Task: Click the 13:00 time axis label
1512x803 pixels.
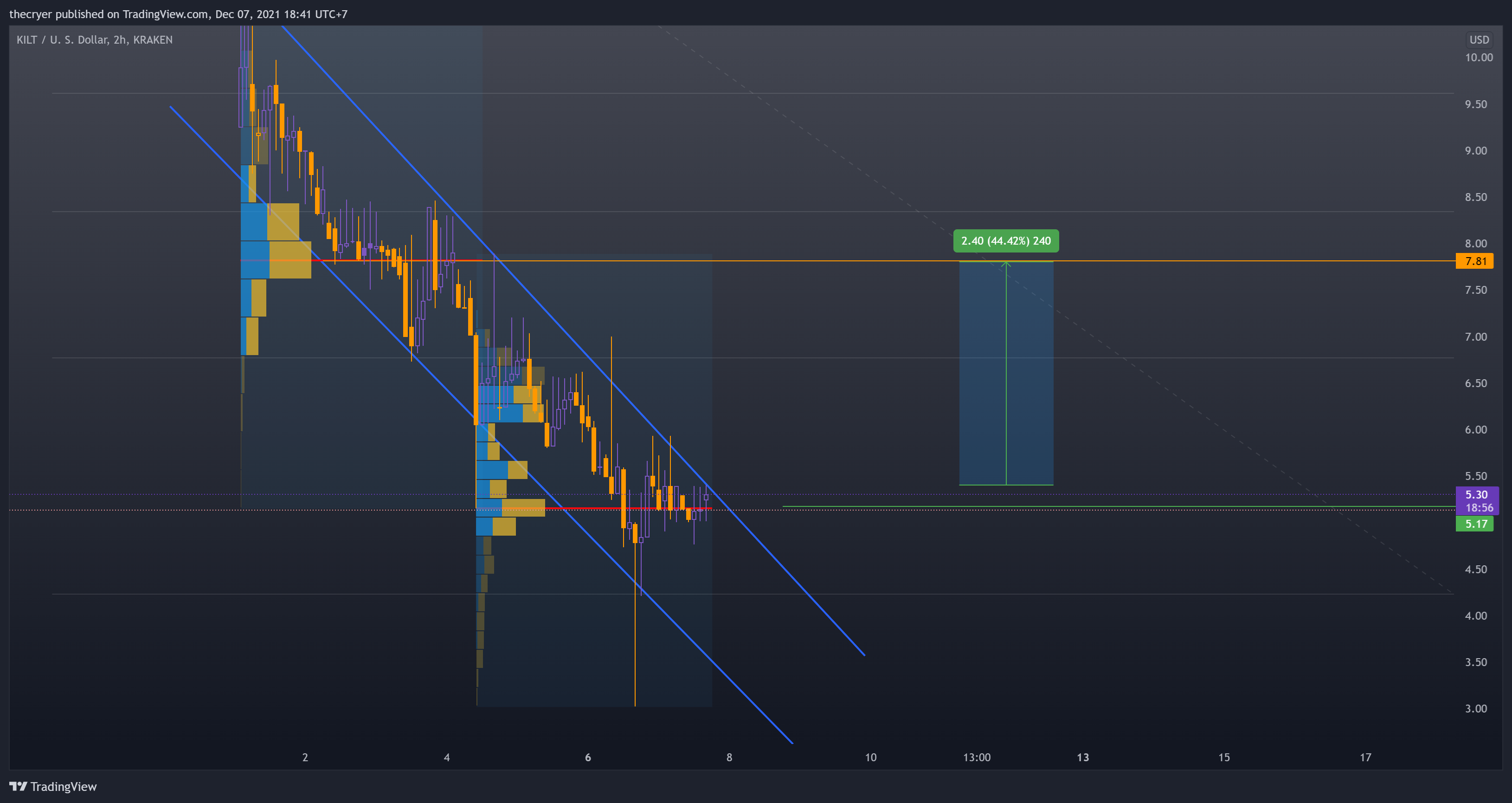Action: point(977,757)
